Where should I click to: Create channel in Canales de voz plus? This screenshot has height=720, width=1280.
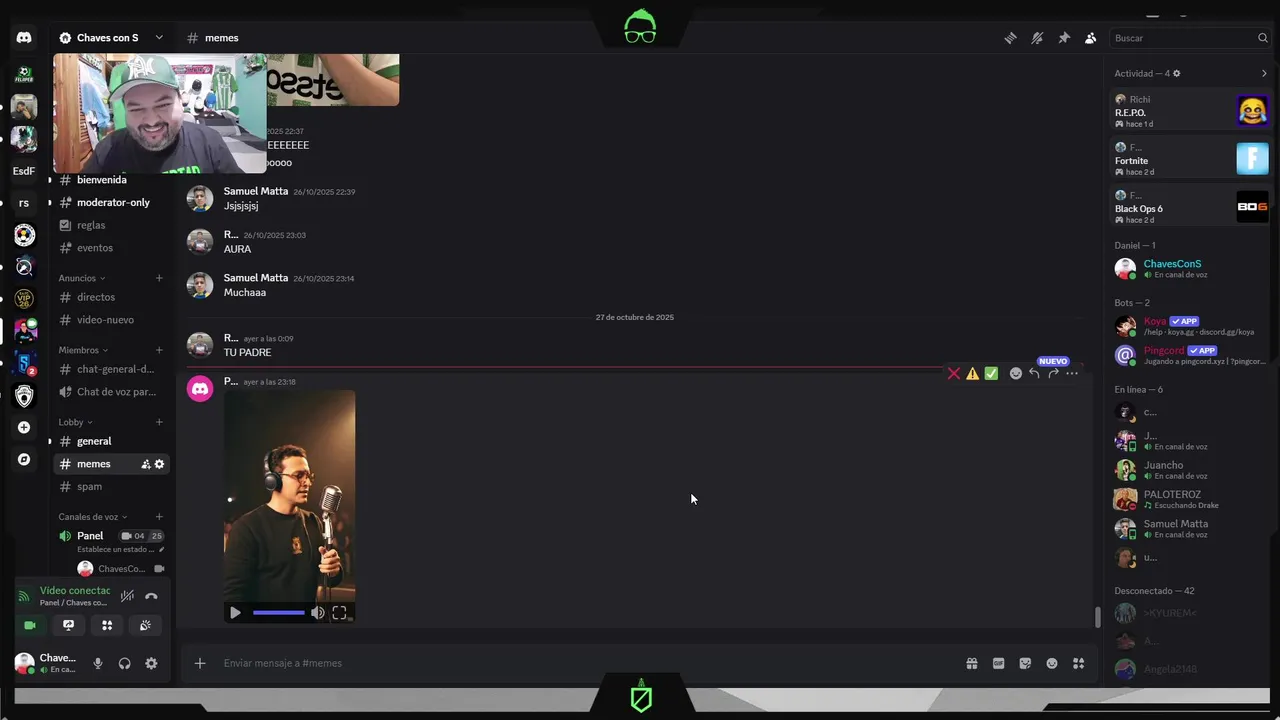pyautogui.click(x=159, y=517)
